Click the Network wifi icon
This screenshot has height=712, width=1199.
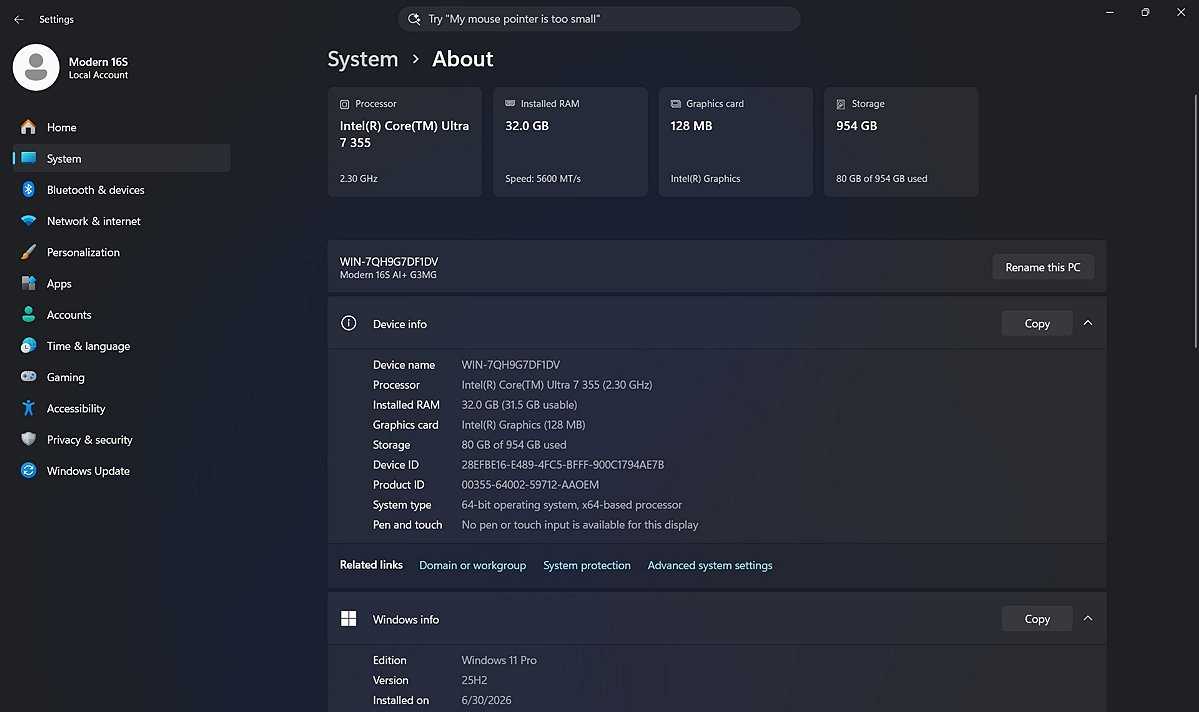click(28, 221)
